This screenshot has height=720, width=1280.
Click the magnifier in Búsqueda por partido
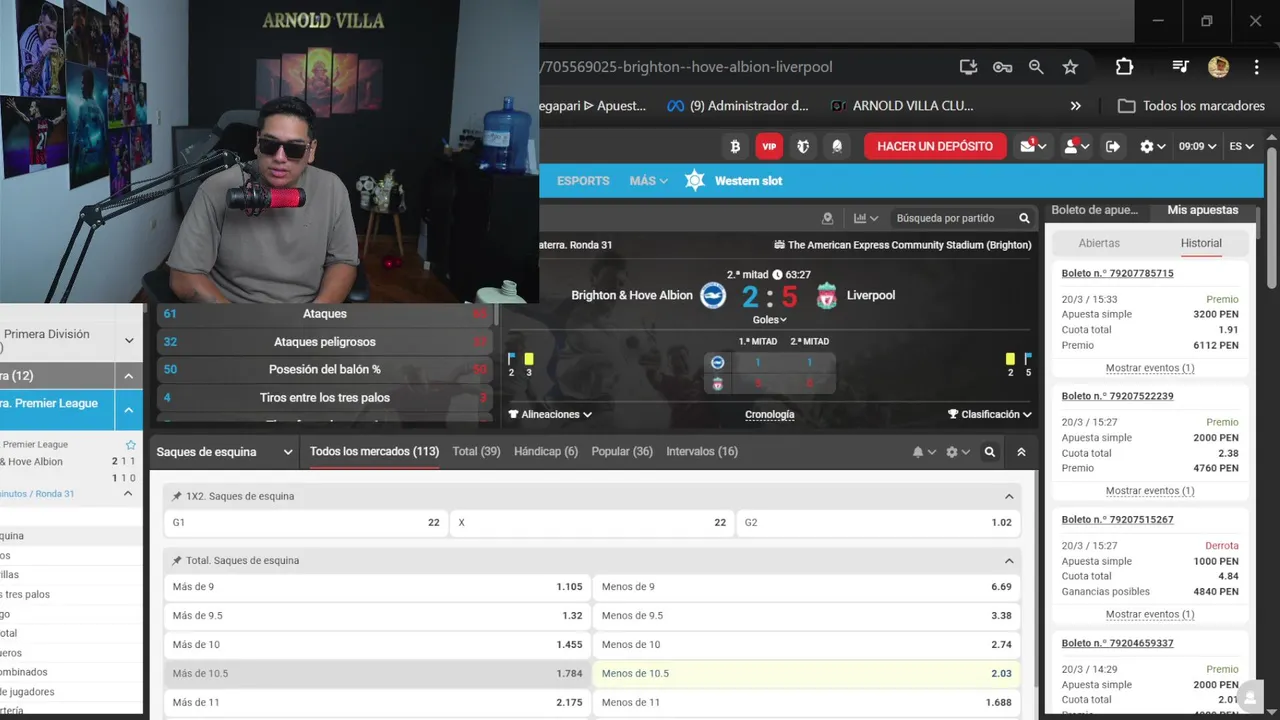[x=1024, y=218]
